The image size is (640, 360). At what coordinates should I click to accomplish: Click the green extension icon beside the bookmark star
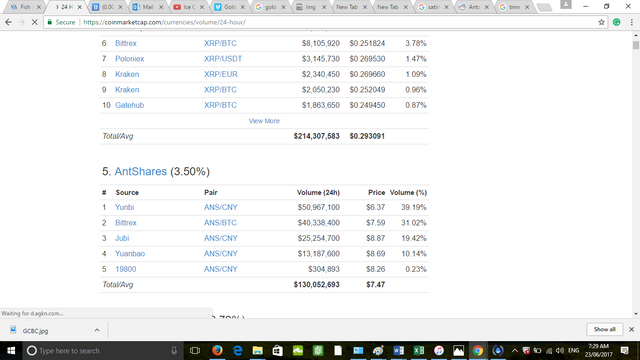[617, 22]
